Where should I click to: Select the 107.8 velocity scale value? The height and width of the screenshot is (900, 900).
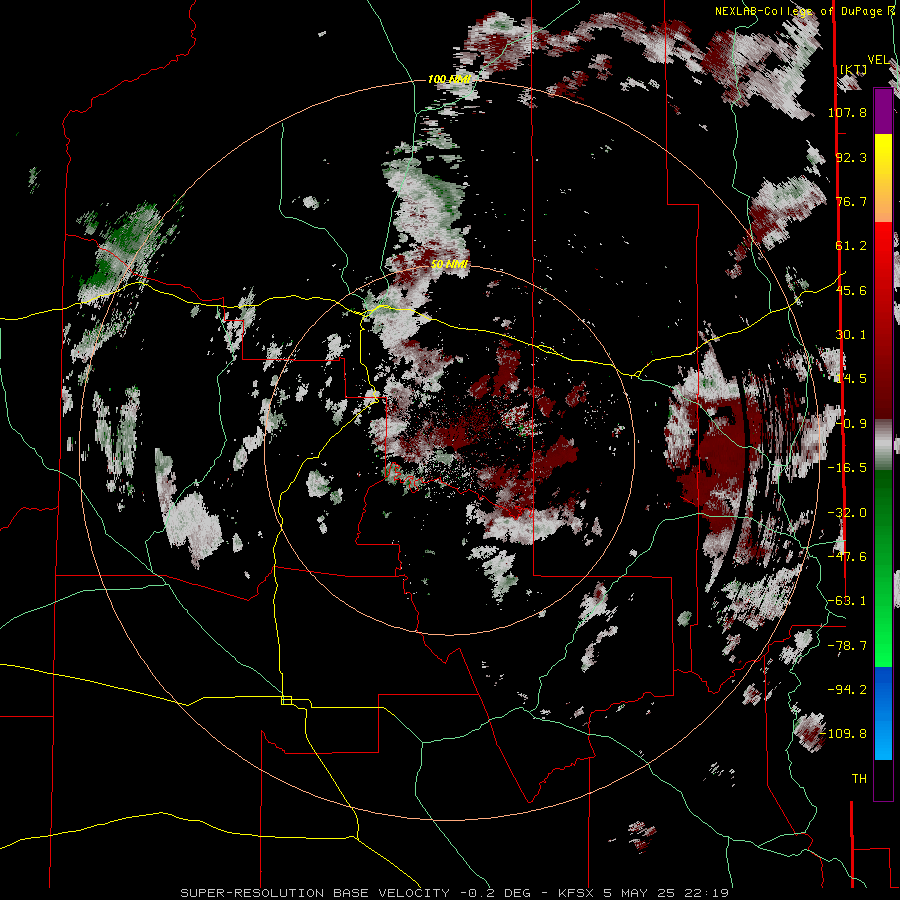pyautogui.click(x=847, y=112)
